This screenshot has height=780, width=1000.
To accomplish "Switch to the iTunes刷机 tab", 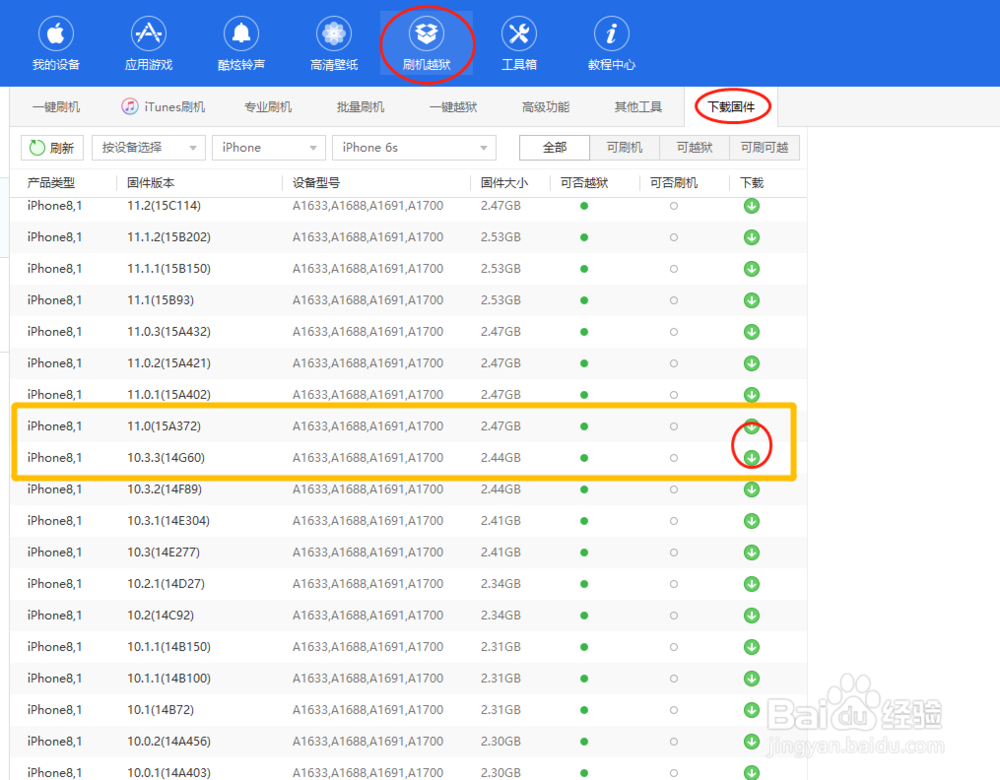I will coord(163,107).
